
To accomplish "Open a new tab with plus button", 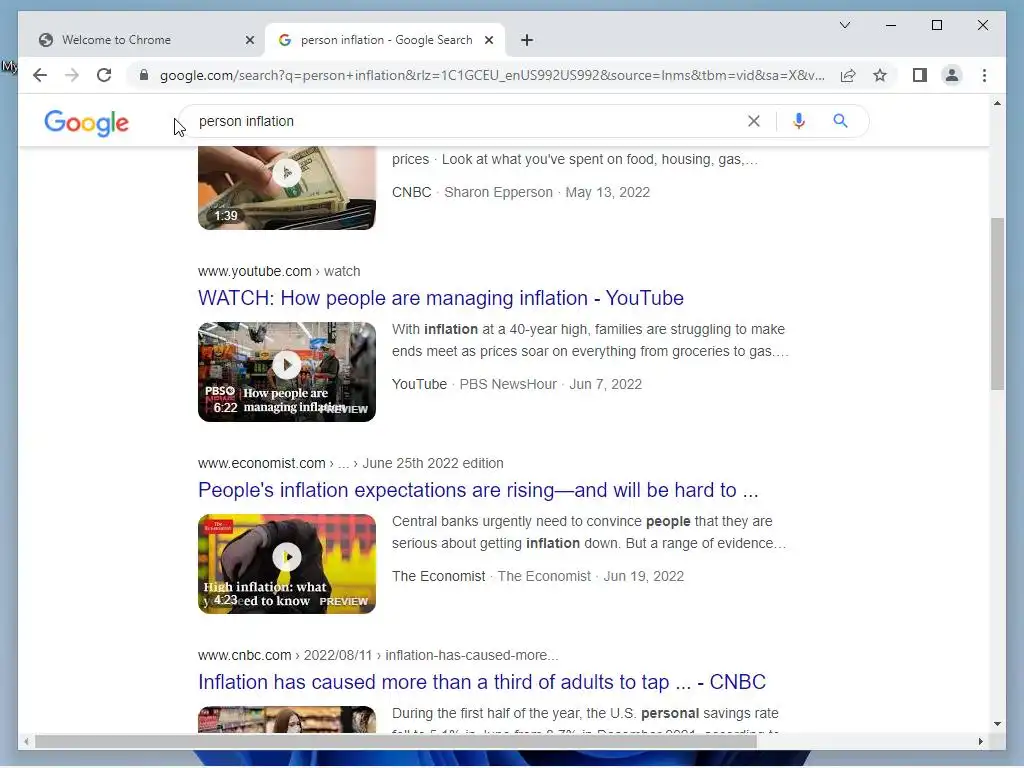I will (x=527, y=40).
